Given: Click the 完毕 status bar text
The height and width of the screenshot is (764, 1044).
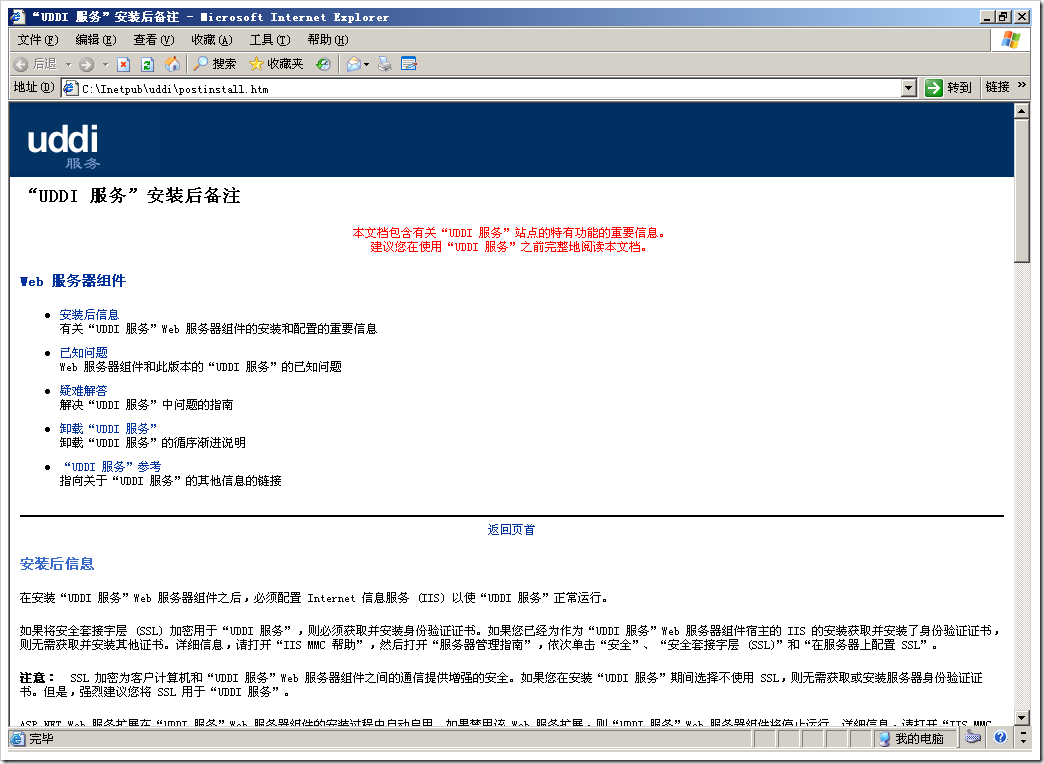Looking at the screenshot, I should pos(41,739).
